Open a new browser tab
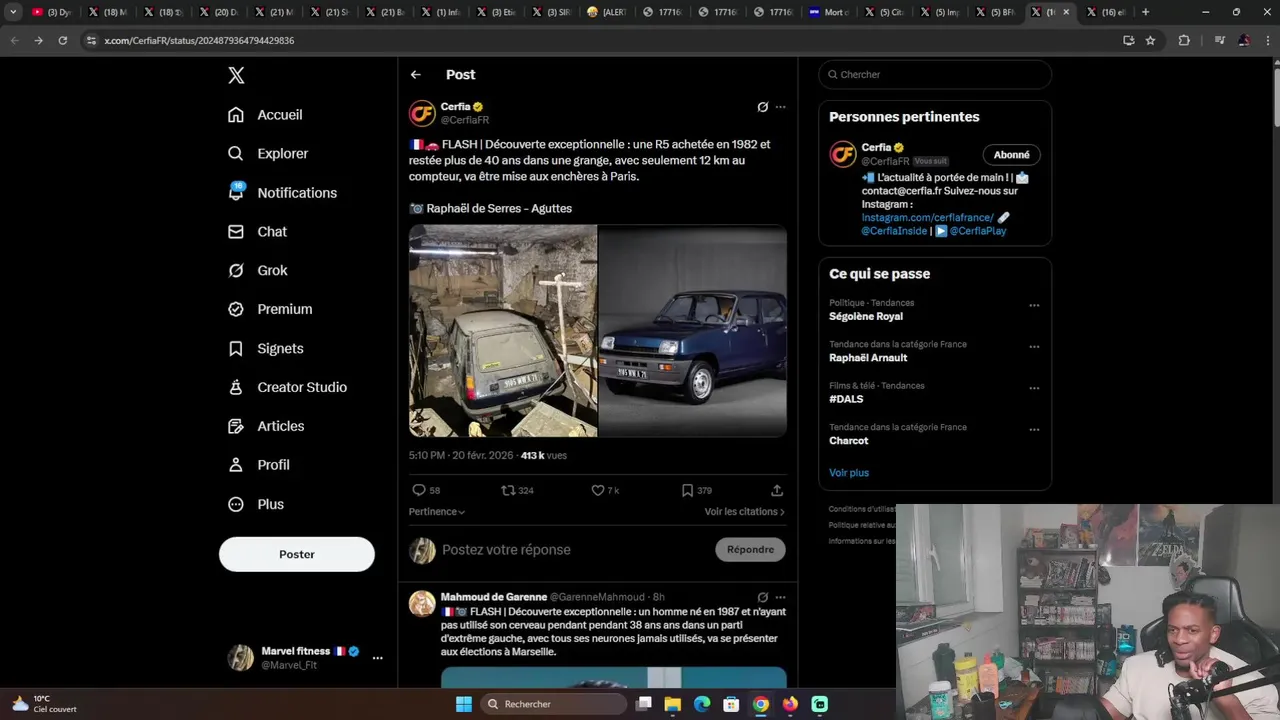Screen dimensions: 1280x720 tap(1146, 12)
